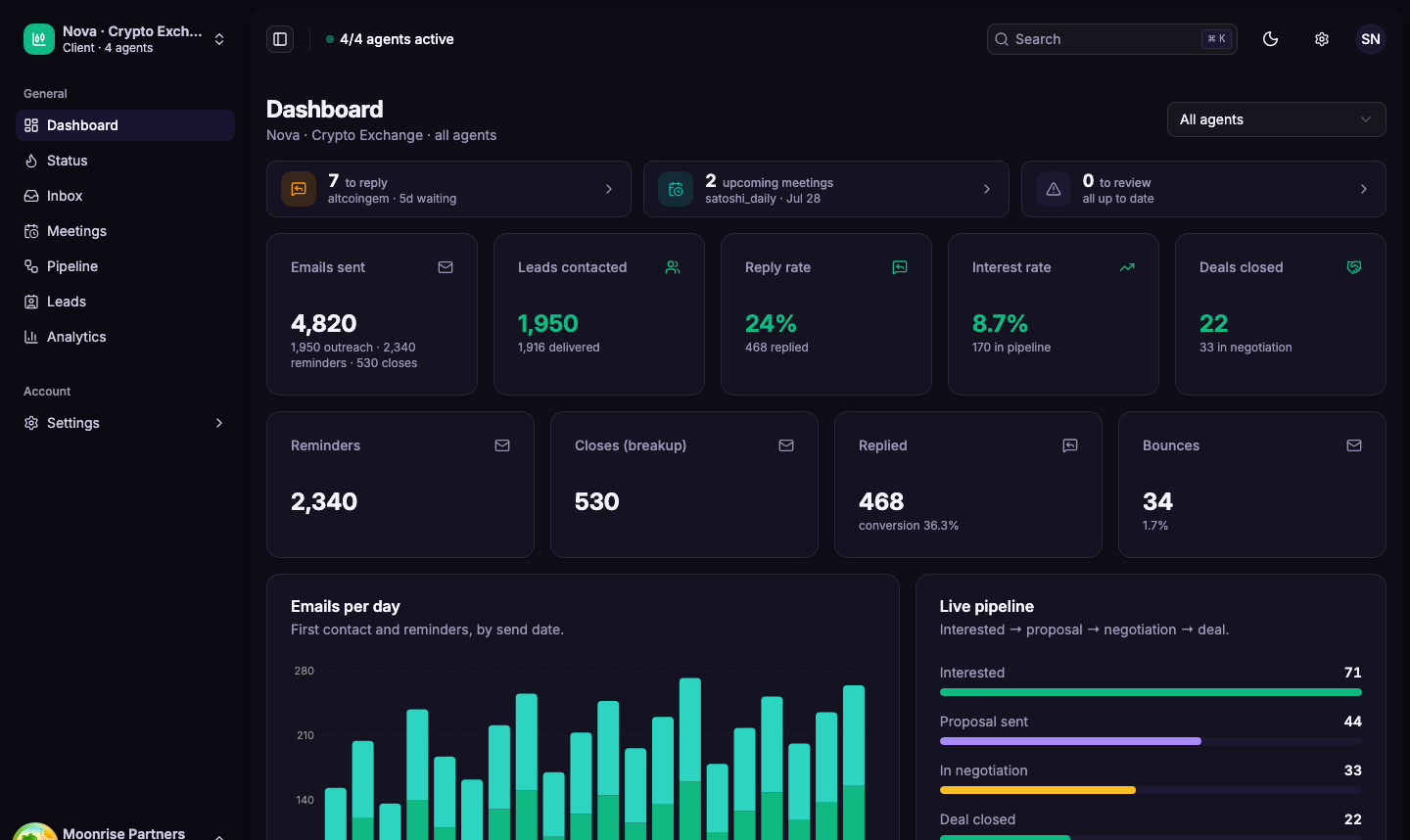Image resolution: width=1410 pixels, height=840 pixels.
Task: Click chevron on to review card
Action: click(1364, 189)
